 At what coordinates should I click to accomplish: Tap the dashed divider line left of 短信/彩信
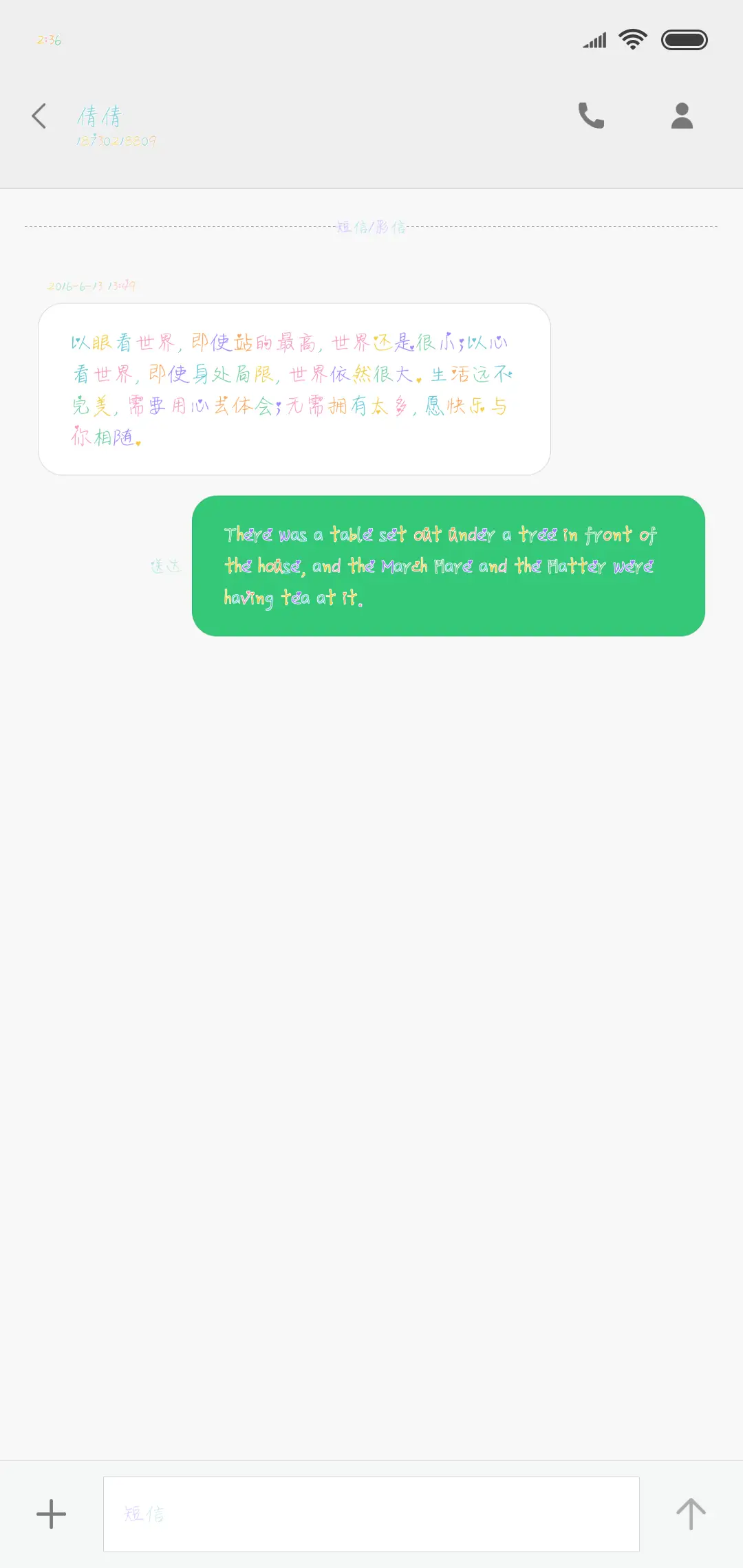[180, 226]
